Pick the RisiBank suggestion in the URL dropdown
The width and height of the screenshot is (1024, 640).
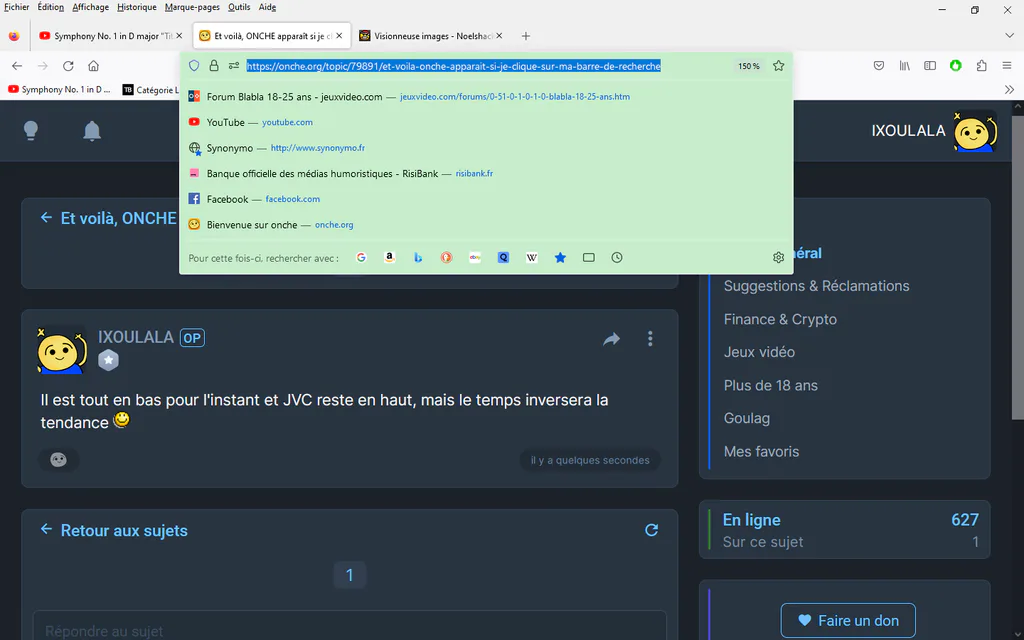click(486, 173)
